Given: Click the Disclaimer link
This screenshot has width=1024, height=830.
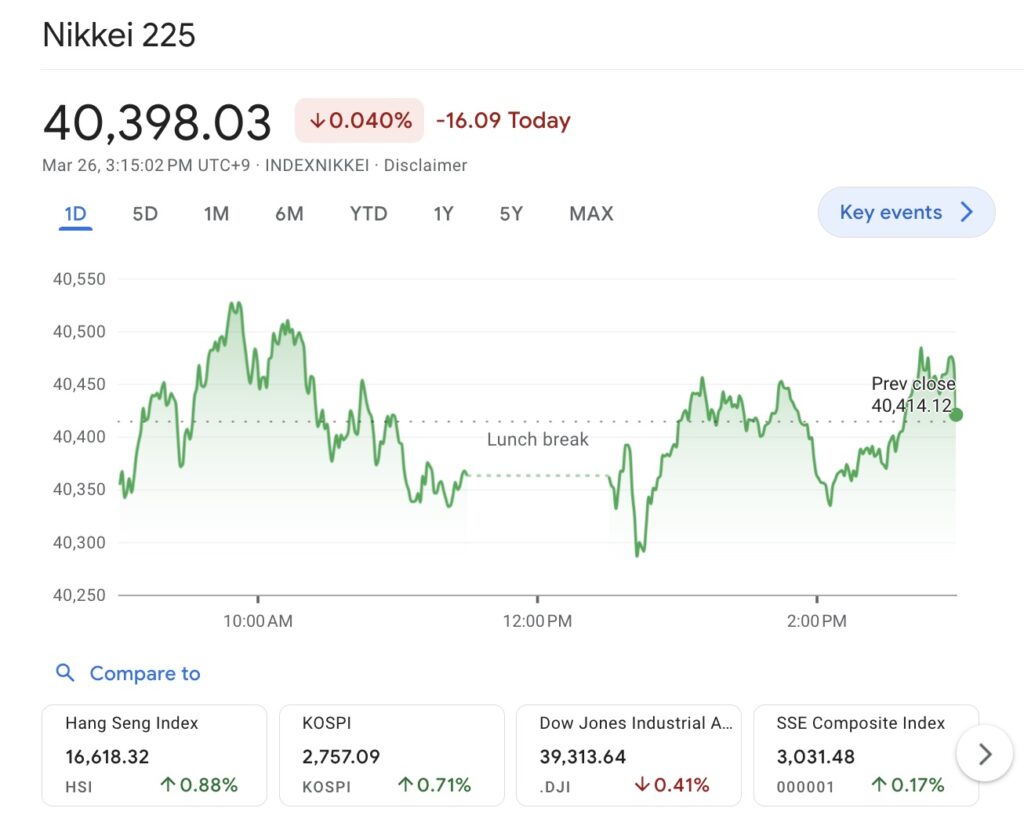Looking at the screenshot, I should [425, 165].
